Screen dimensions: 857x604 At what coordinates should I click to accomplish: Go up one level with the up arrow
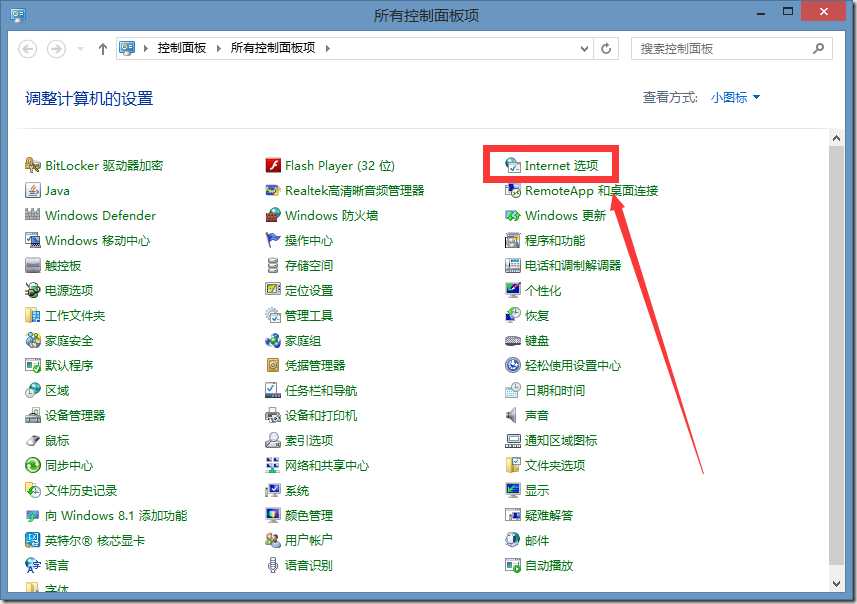(x=103, y=49)
